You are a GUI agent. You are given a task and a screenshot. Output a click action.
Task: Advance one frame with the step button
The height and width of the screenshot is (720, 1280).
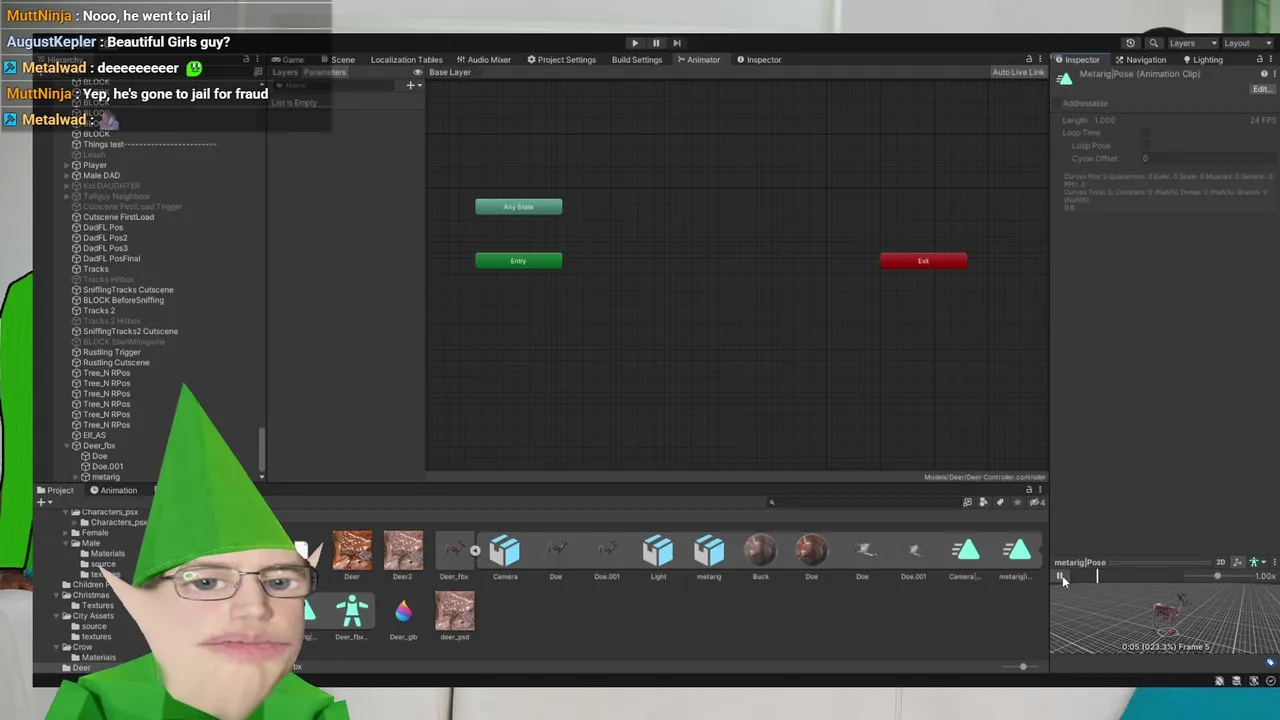(x=677, y=43)
